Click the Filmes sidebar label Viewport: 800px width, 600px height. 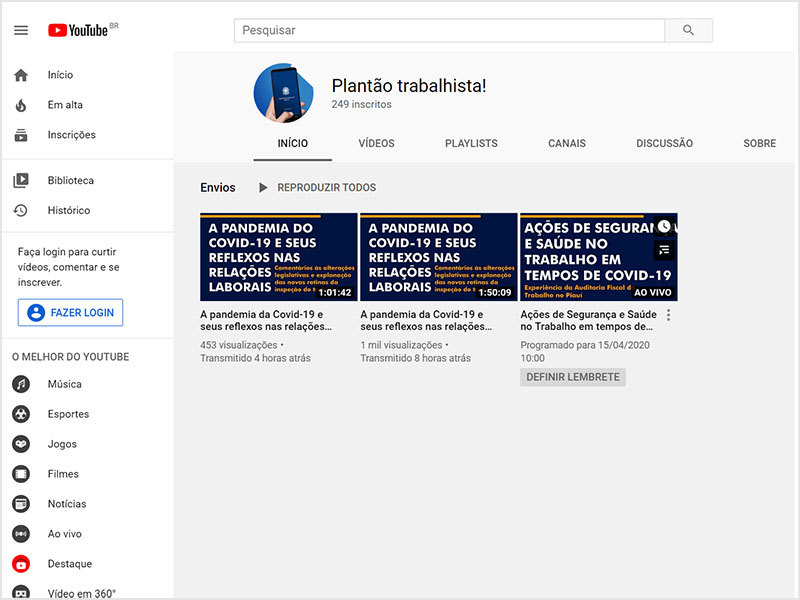click(63, 474)
